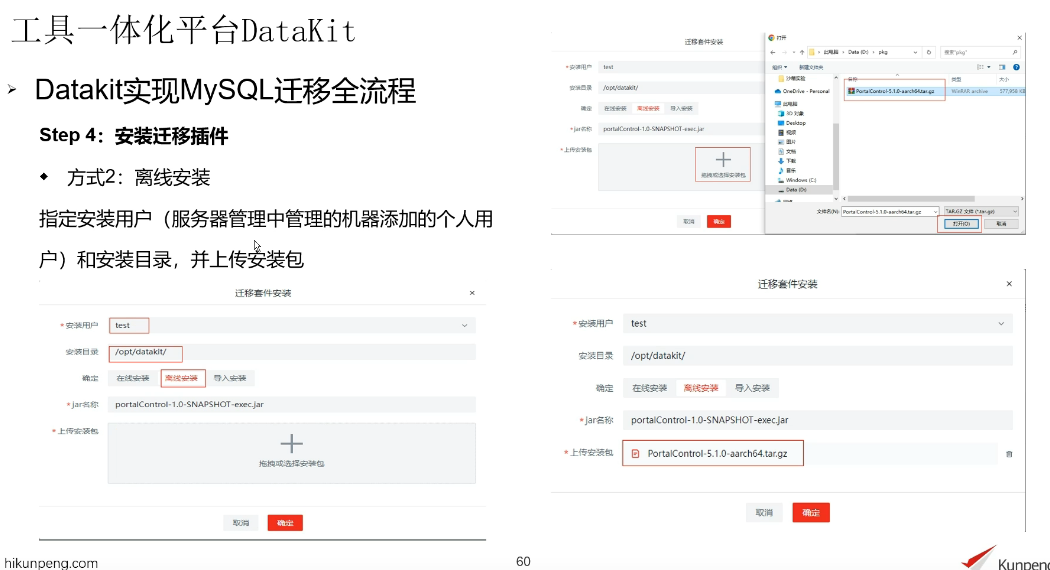Click the jar名称 field in the bottom-right dialog
Viewport: 1050px width, 570px height.
click(x=818, y=420)
